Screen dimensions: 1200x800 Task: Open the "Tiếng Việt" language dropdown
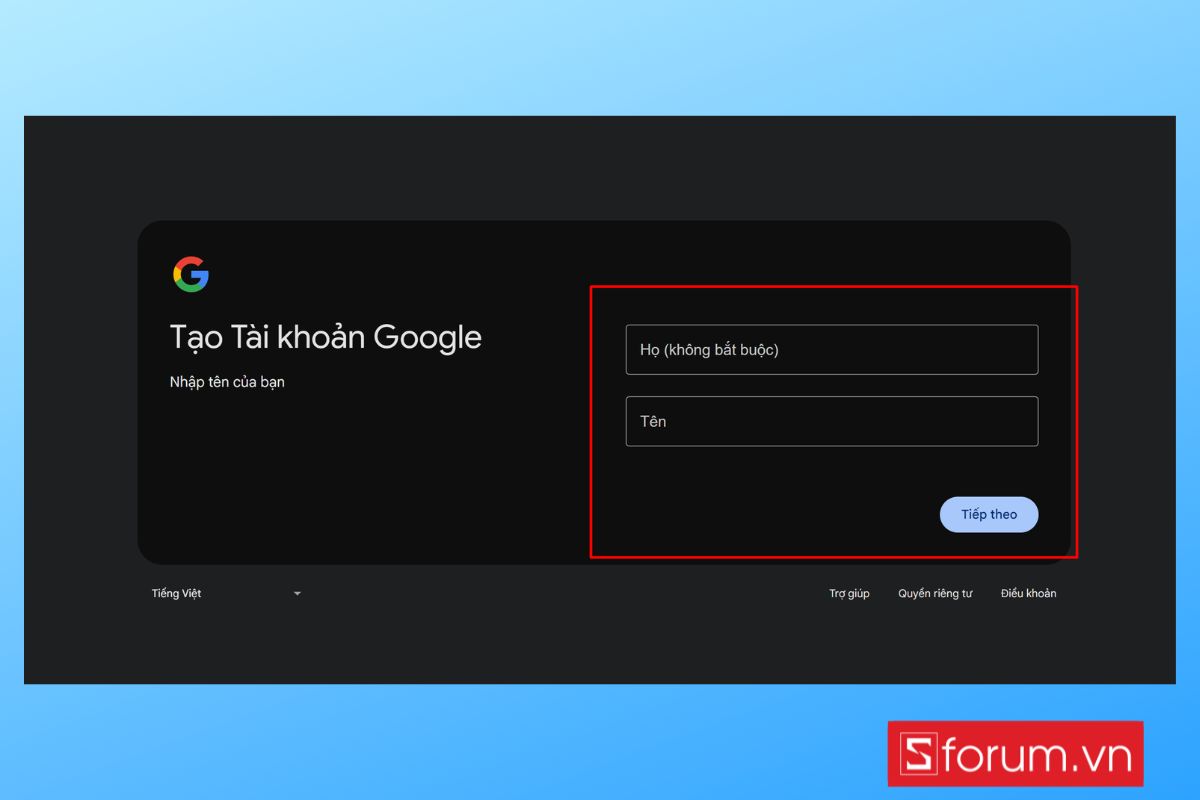[x=226, y=593]
